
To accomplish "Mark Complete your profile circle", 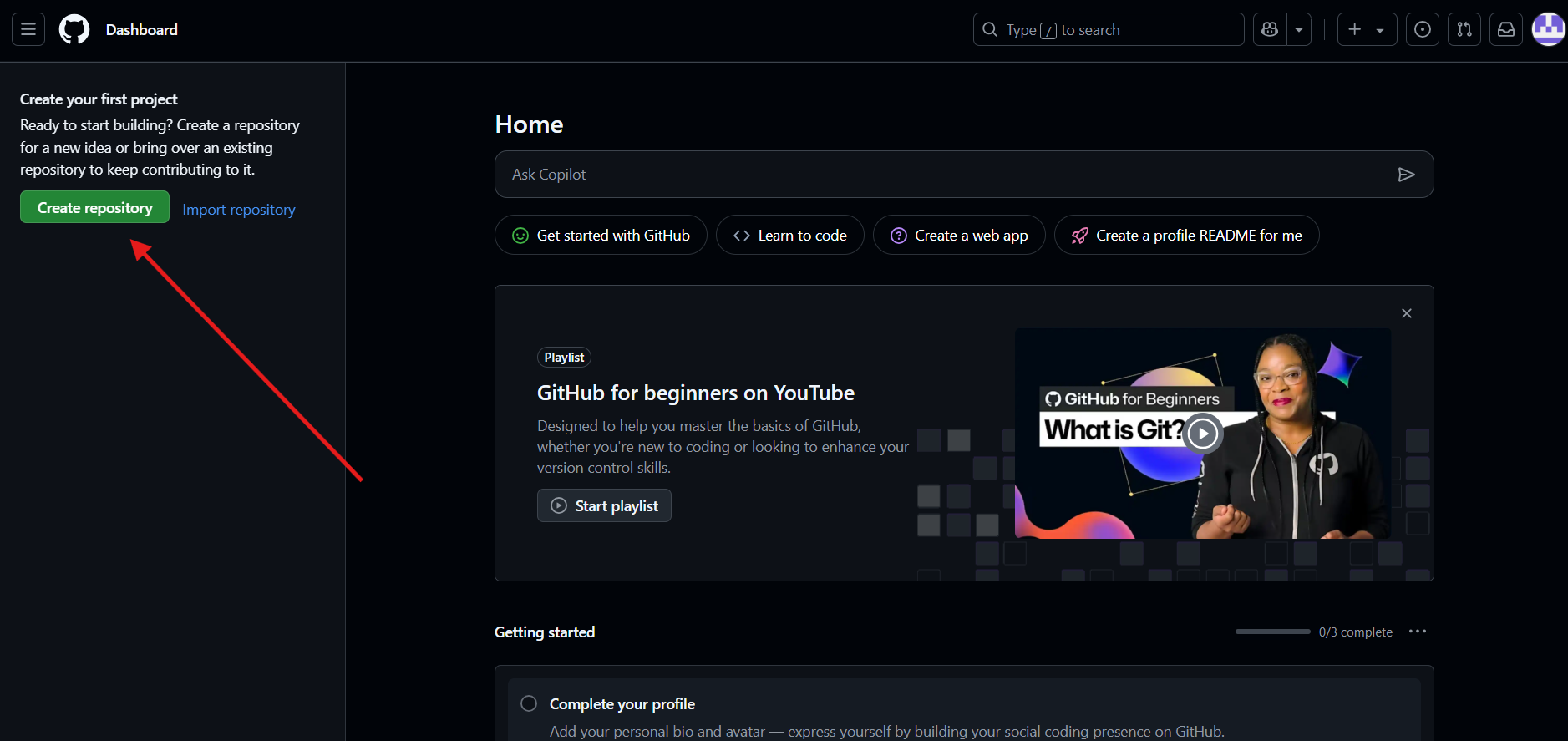I will tap(529, 703).
